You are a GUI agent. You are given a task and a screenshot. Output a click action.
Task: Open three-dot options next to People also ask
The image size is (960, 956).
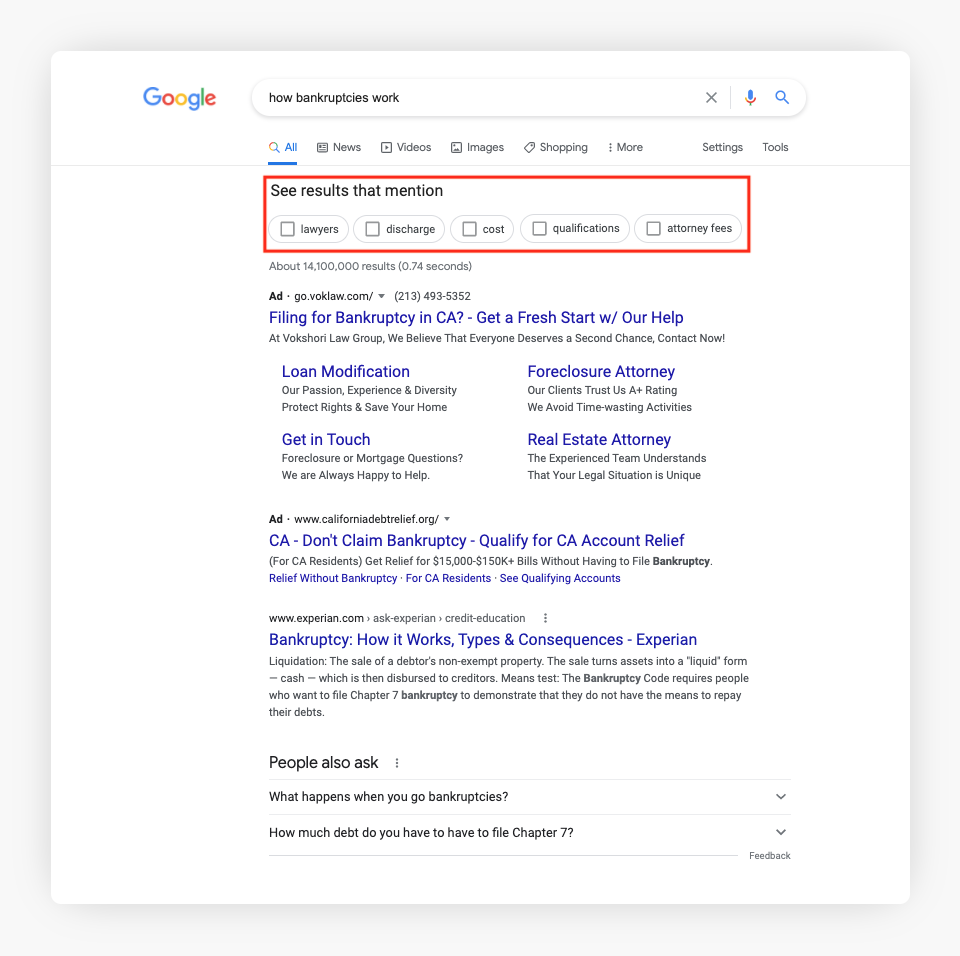tap(397, 763)
